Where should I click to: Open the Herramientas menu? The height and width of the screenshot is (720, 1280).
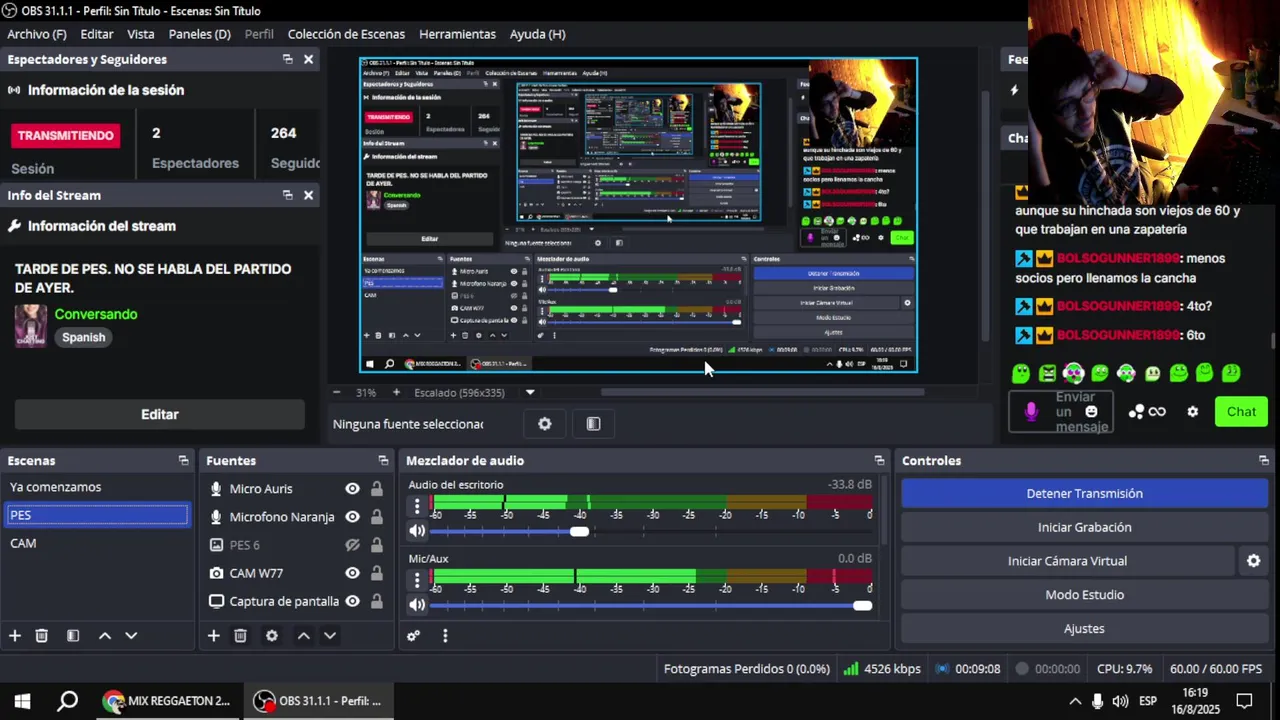(x=457, y=34)
